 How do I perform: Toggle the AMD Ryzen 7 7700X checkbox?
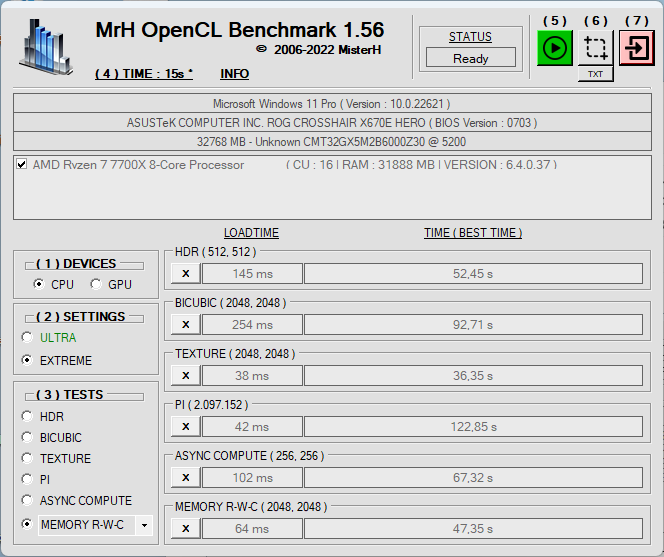pyautogui.click(x=22, y=164)
